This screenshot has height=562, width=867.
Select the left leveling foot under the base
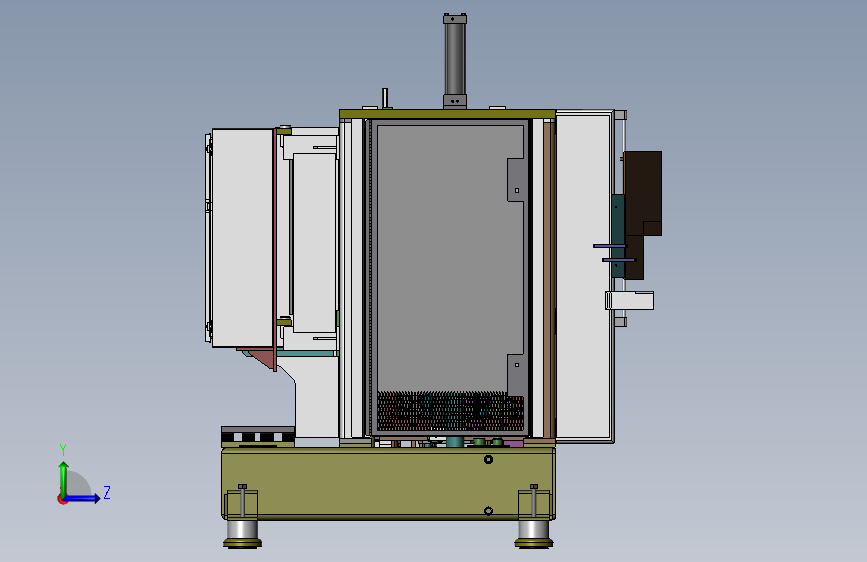[x=242, y=533]
